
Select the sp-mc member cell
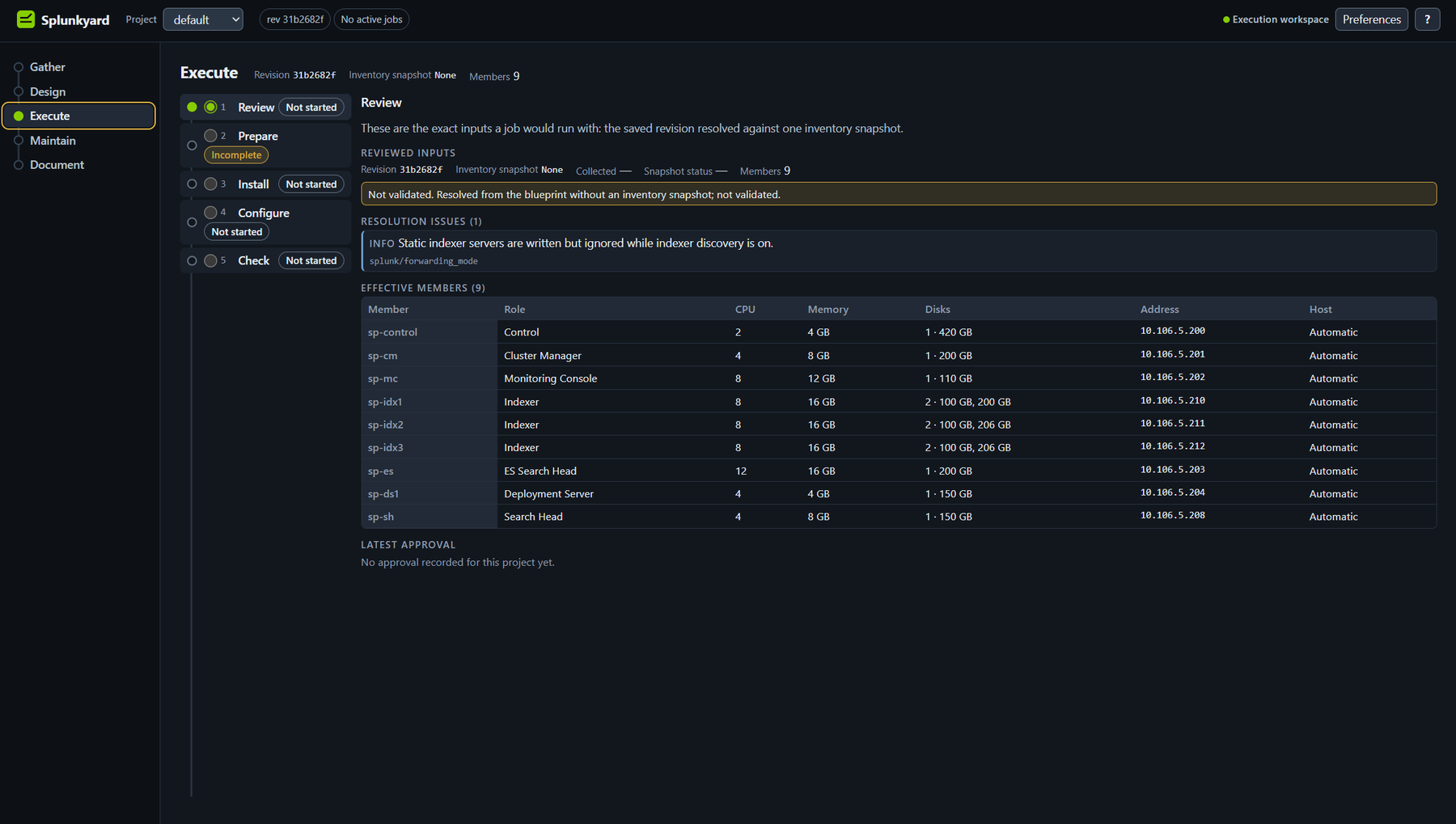pyautogui.click(x=430, y=378)
